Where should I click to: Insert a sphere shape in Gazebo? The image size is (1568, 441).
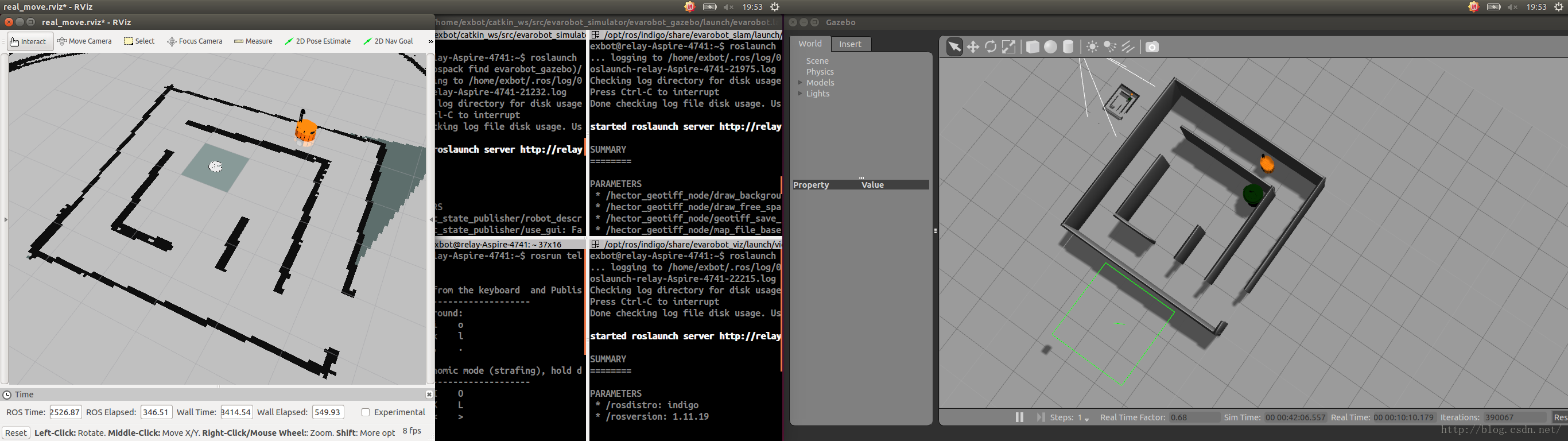1050,47
